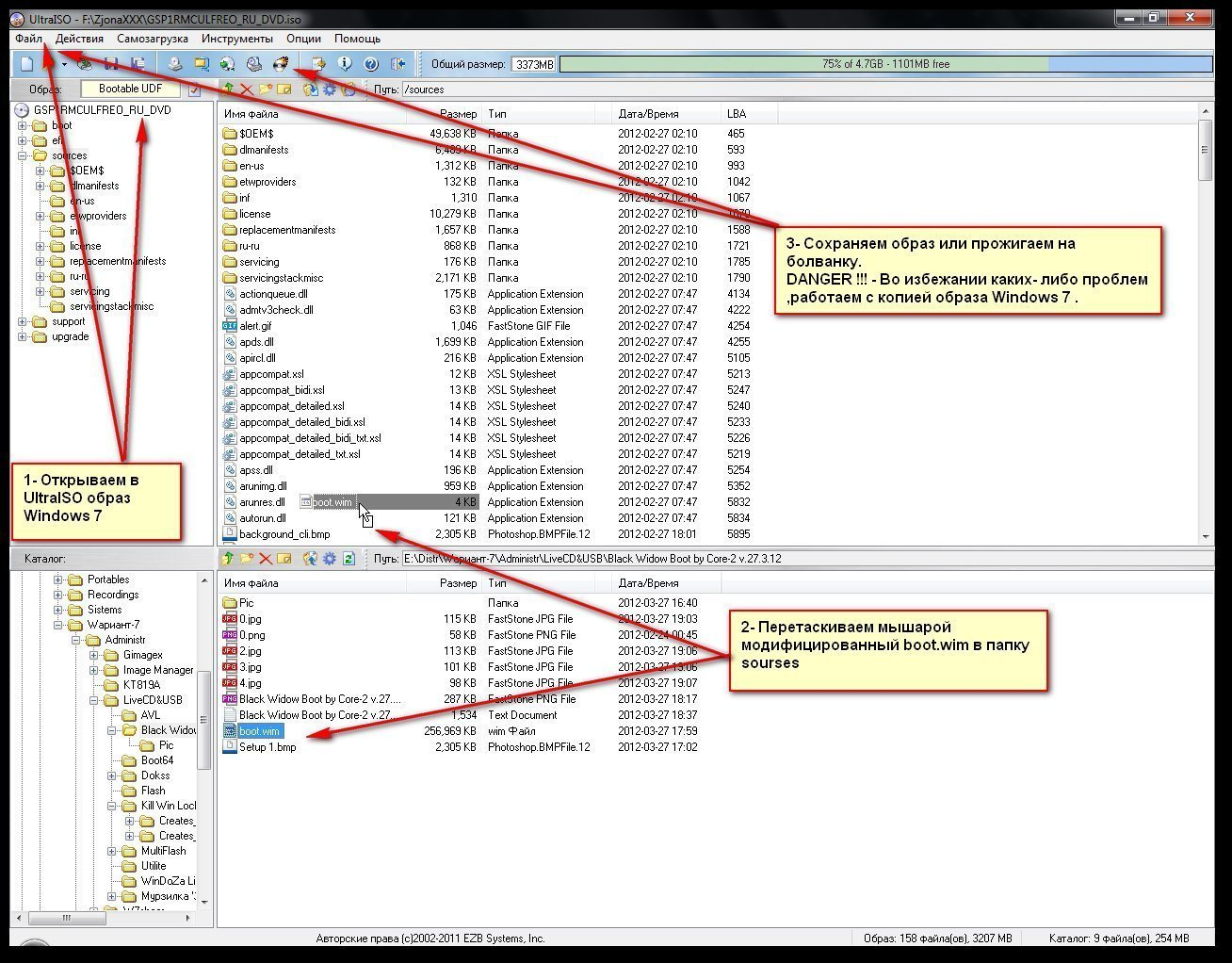Collapse the LiveCD&USB folder in catalog tree
Image resolution: width=1232 pixels, height=963 pixels.
click(x=94, y=700)
